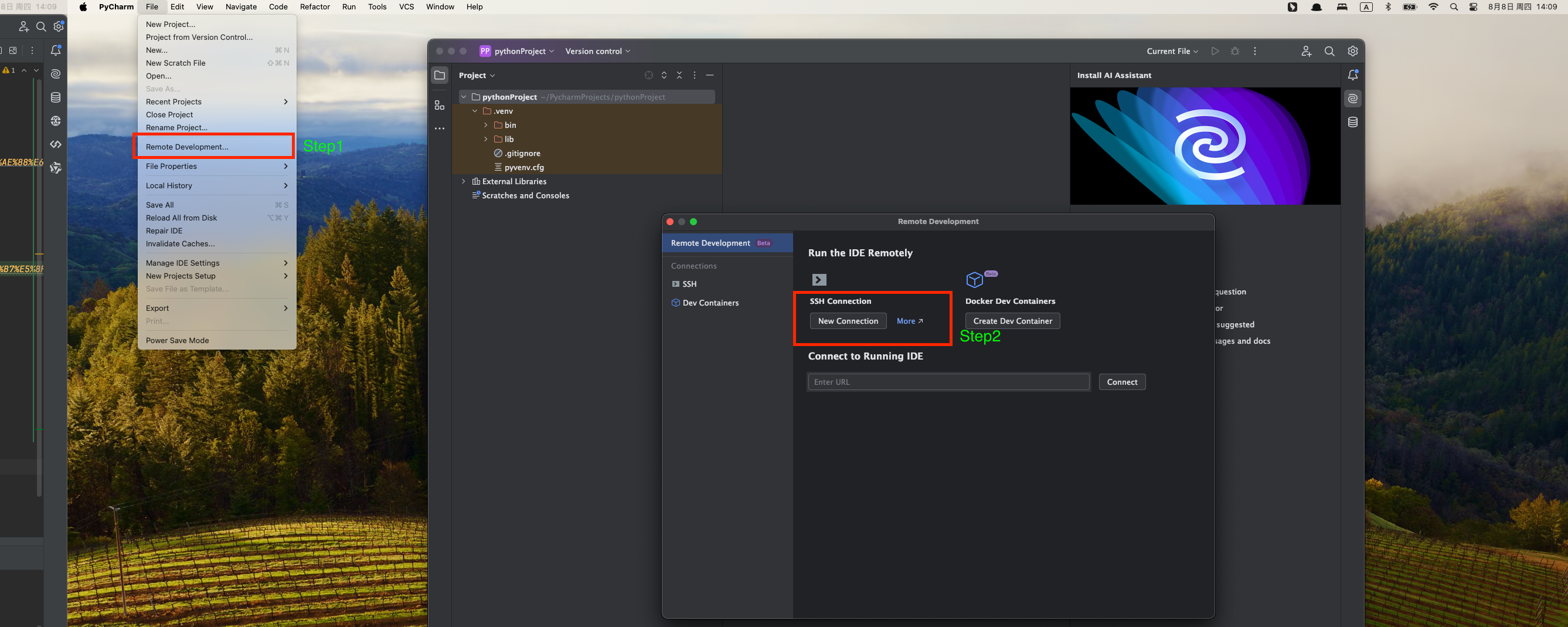Open notifications bell in left window strip

[55, 50]
